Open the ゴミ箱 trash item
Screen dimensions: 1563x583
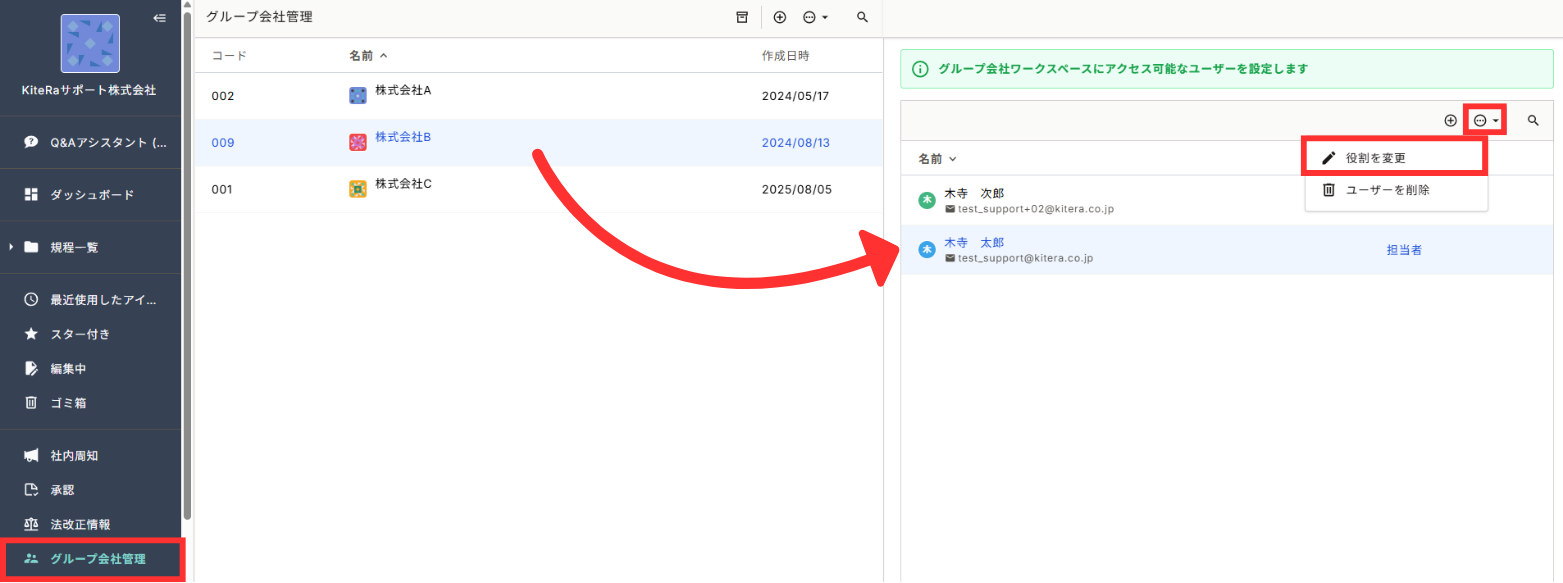pos(70,403)
